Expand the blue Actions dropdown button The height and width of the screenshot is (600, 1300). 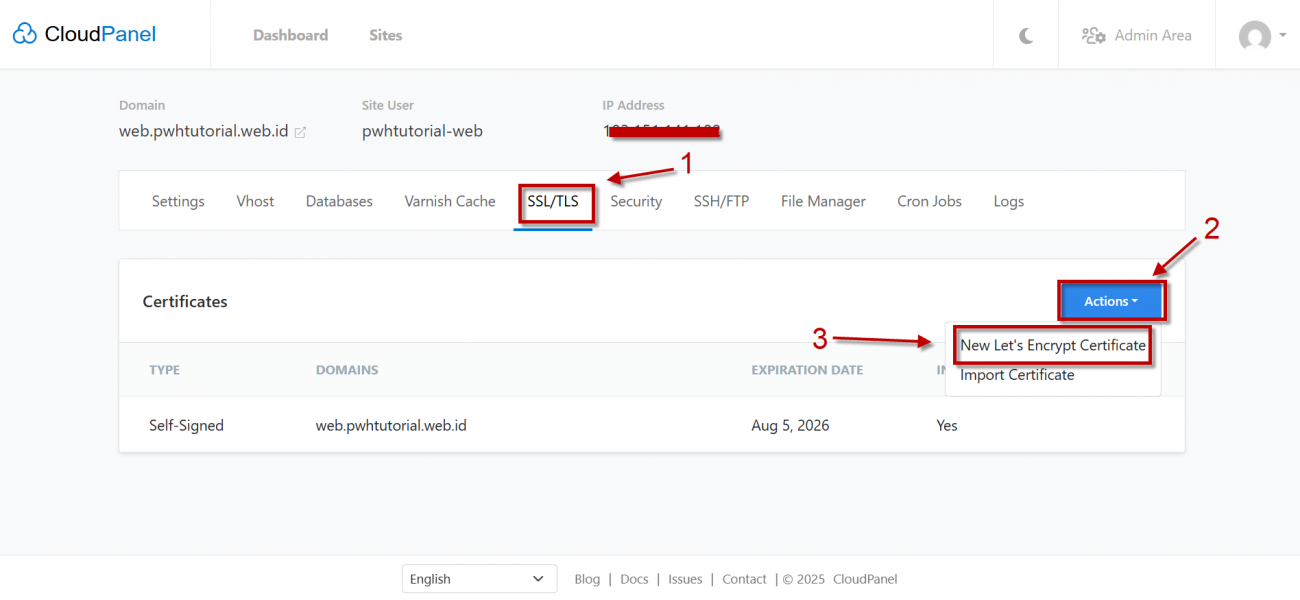tap(1111, 301)
